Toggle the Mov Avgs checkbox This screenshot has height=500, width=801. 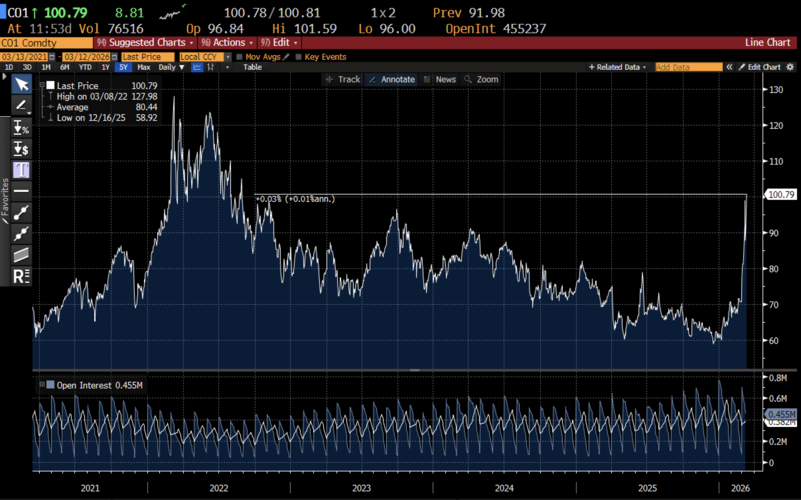pos(239,57)
